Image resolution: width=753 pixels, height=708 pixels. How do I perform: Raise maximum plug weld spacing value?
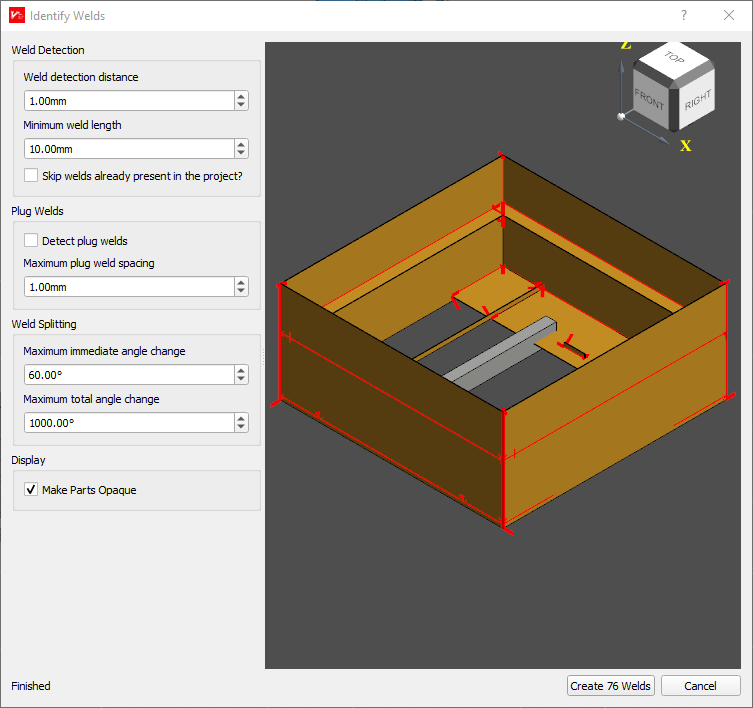[241, 282]
